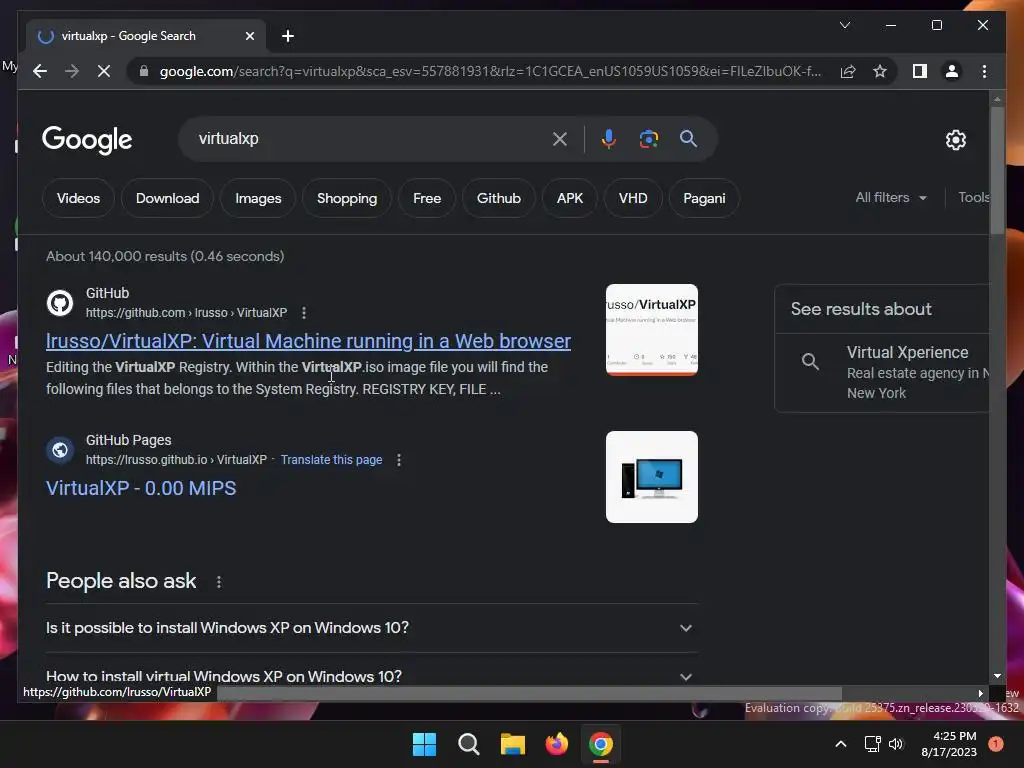The height and width of the screenshot is (768, 1024).
Task: Click into the virtualxp search field
Action: click(372, 138)
